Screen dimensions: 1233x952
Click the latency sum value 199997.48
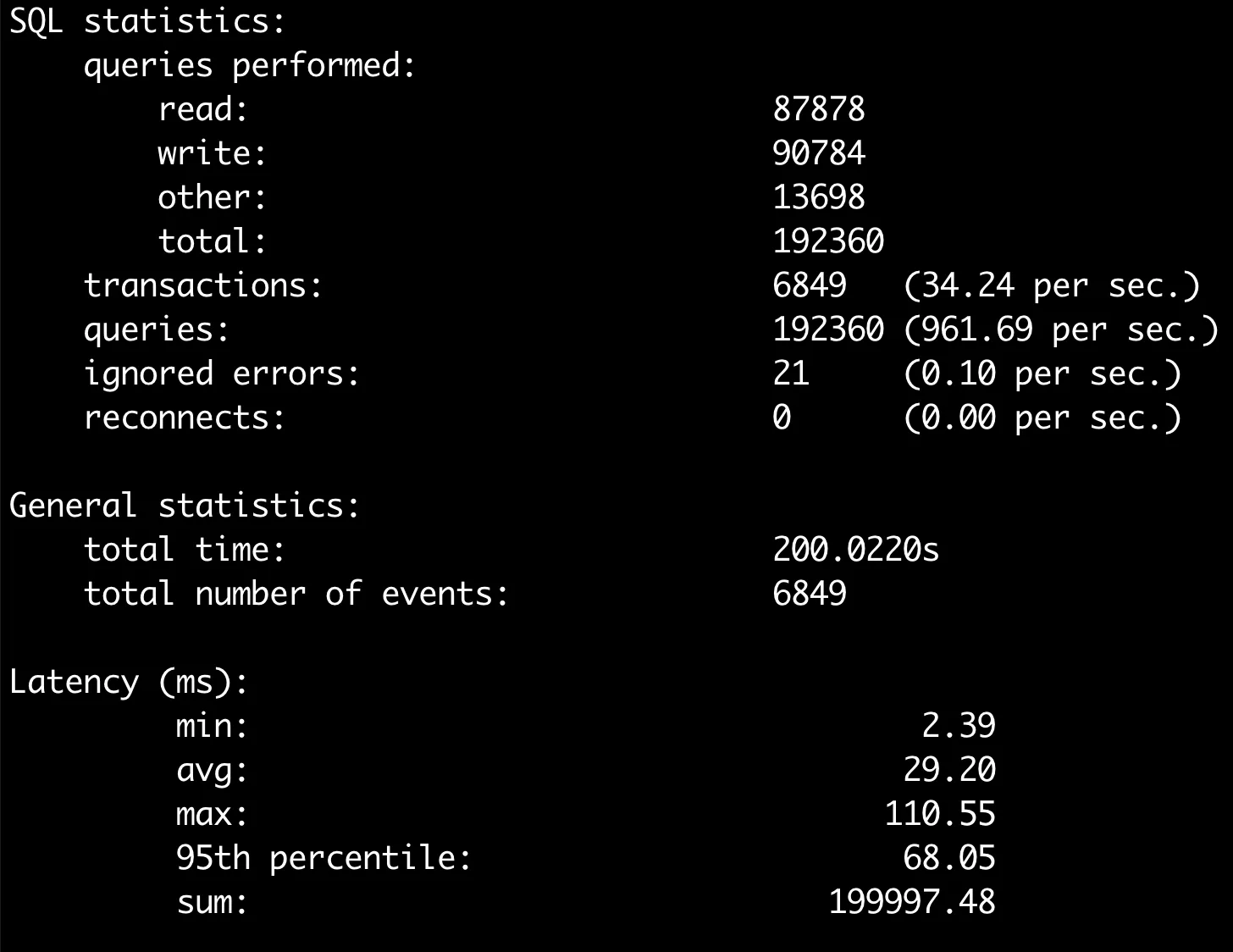pos(911,902)
